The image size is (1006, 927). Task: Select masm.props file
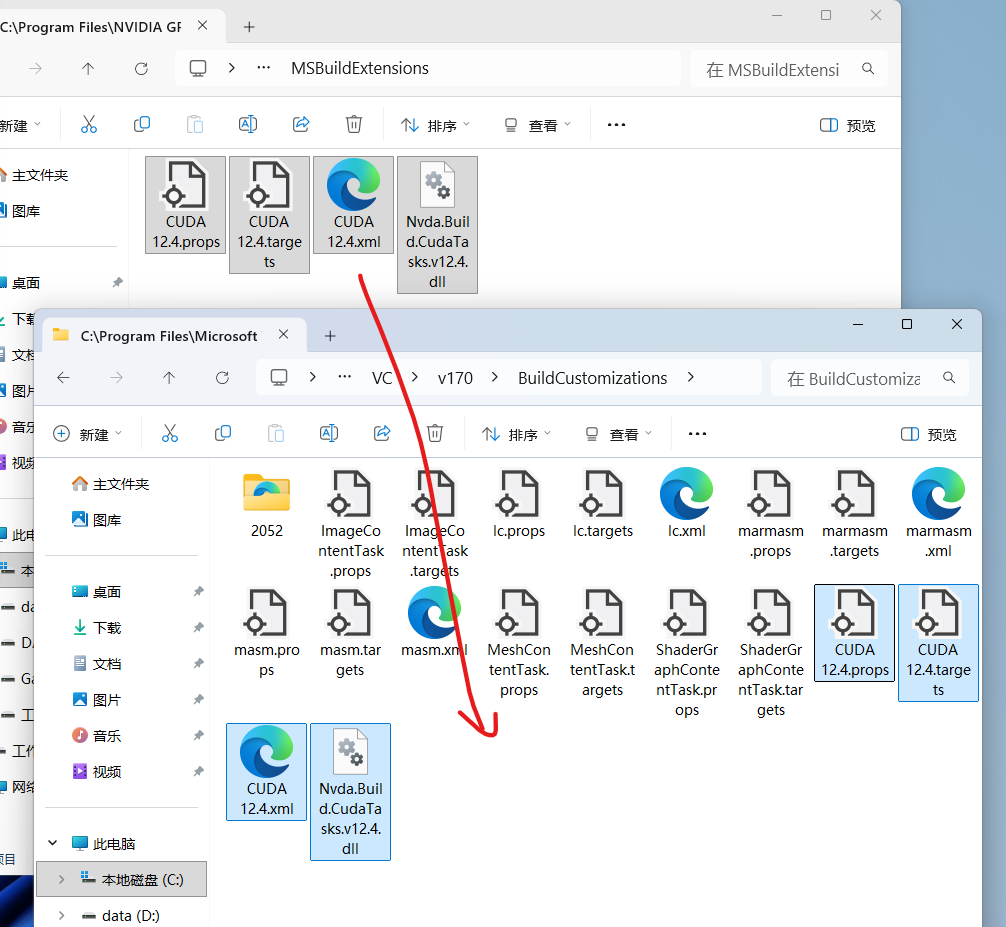pyautogui.click(x=267, y=634)
